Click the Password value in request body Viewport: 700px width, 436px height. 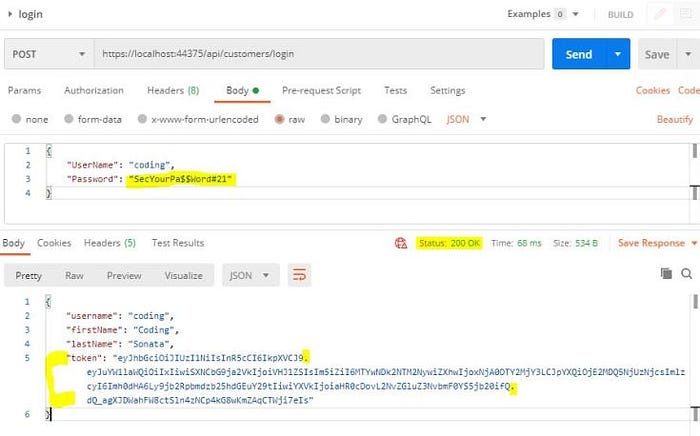(180, 179)
